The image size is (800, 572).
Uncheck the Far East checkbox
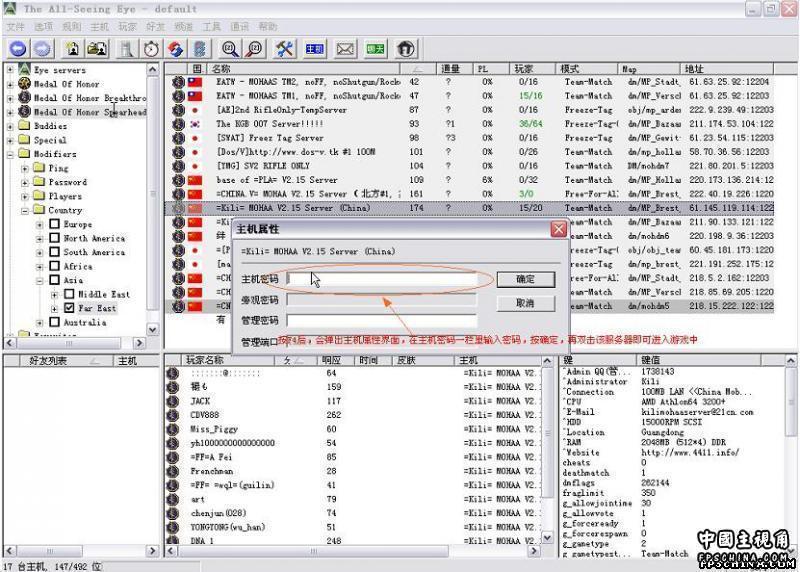(69, 308)
